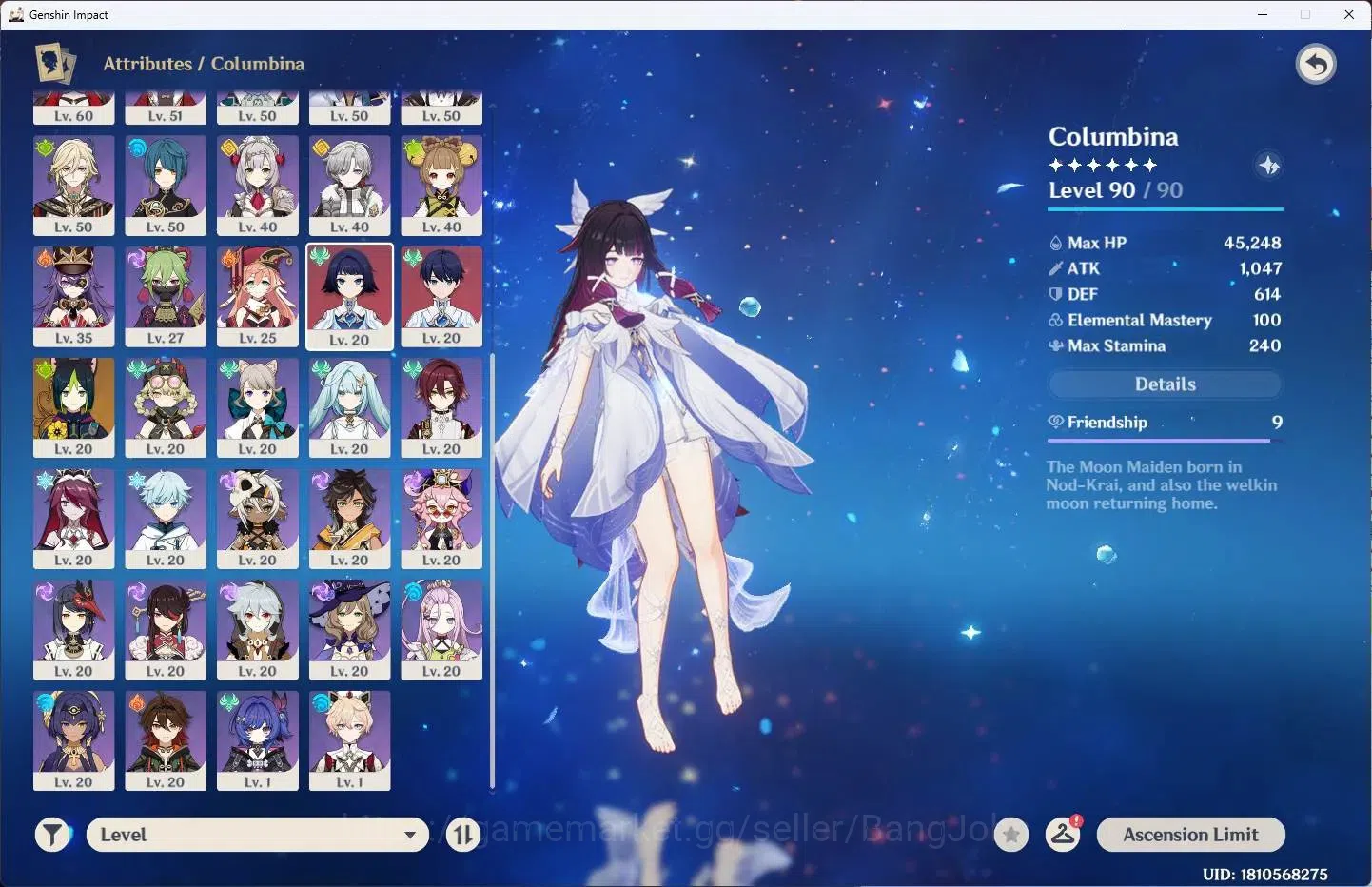Select the grey-haired Geo character Lv. 40

tap(349, 186)
